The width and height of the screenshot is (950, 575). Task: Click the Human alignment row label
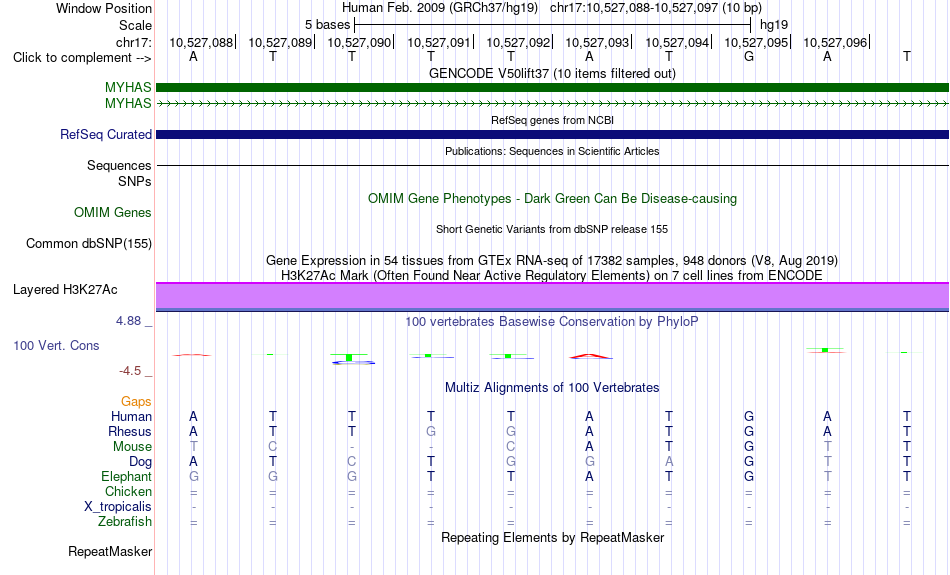[131, 416]
